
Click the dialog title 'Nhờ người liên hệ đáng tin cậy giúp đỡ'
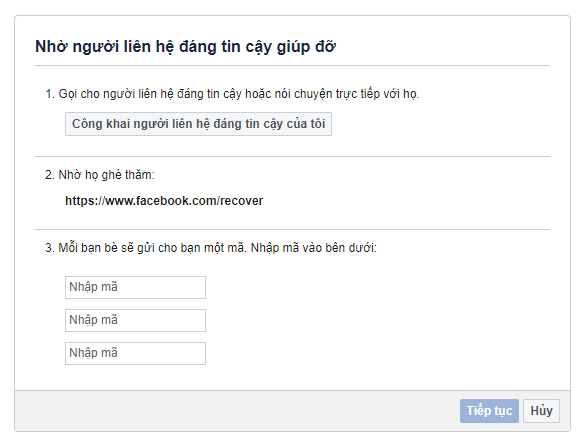pyautogui.click(x=185, y=47)
